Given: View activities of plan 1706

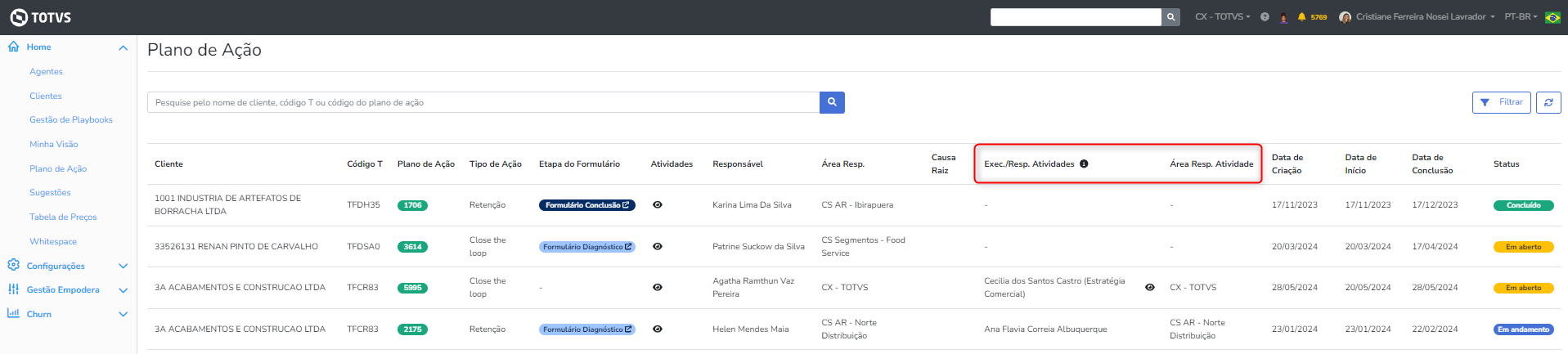Looking at the screenshot, I should point(658,205).
